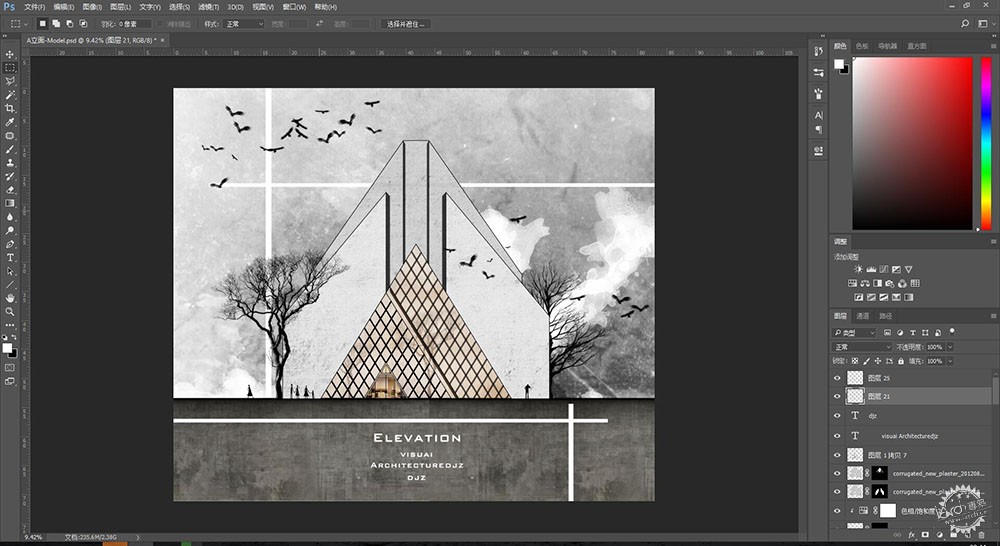Viewport: 1000px width, 546px height.
Task: Open the style dropdown in options bar
Action: click(x=243, y=24)
